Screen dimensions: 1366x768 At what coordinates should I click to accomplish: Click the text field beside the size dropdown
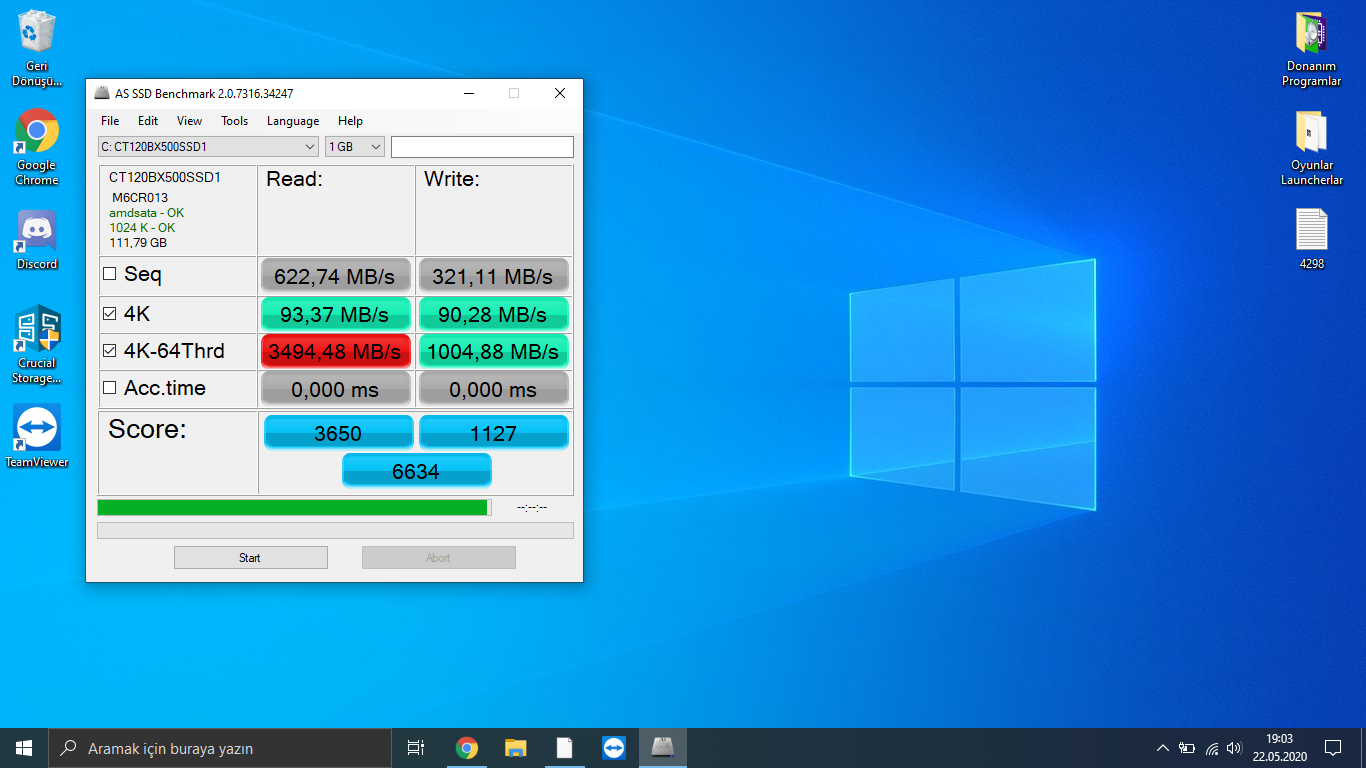[x=482, y=147]
